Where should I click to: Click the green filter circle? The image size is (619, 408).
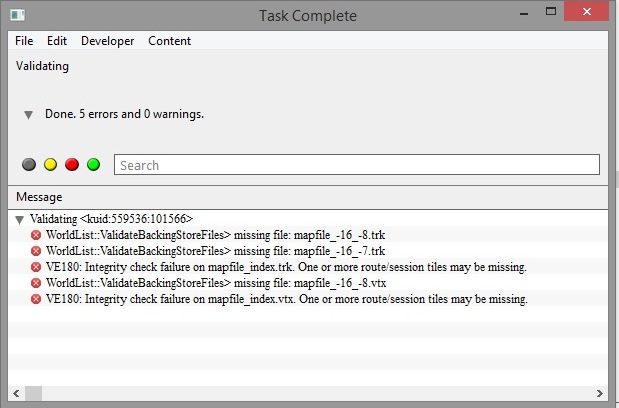click(94, 165)
